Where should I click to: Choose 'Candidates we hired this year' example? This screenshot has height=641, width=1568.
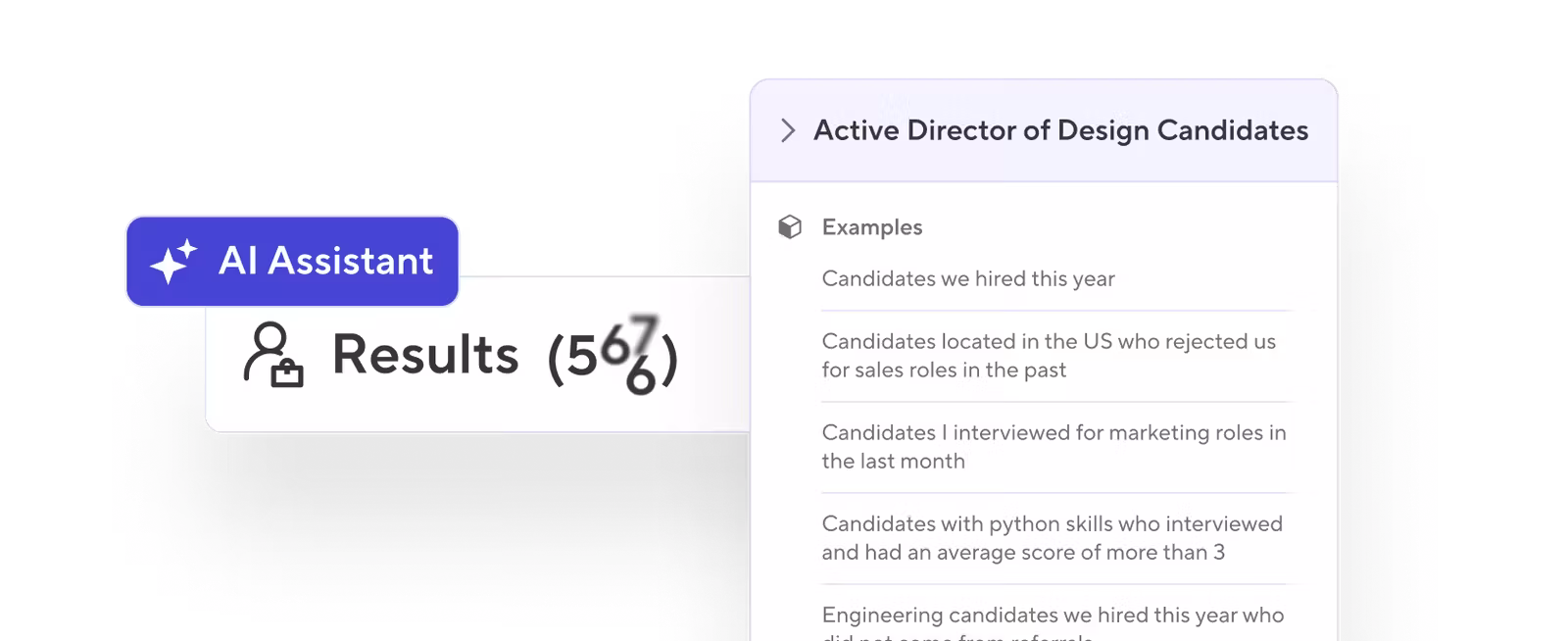tap(968, 279)
